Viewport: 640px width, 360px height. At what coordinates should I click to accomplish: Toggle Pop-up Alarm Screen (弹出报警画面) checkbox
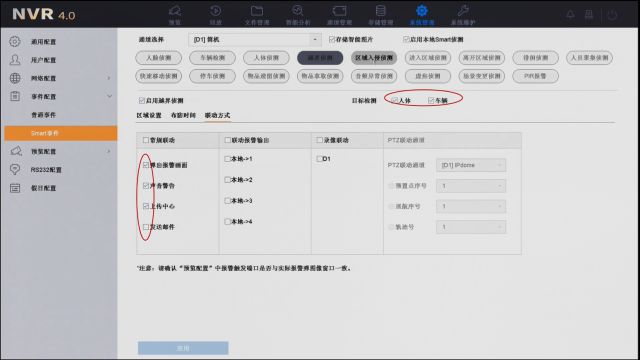click(x=146, y=165)
